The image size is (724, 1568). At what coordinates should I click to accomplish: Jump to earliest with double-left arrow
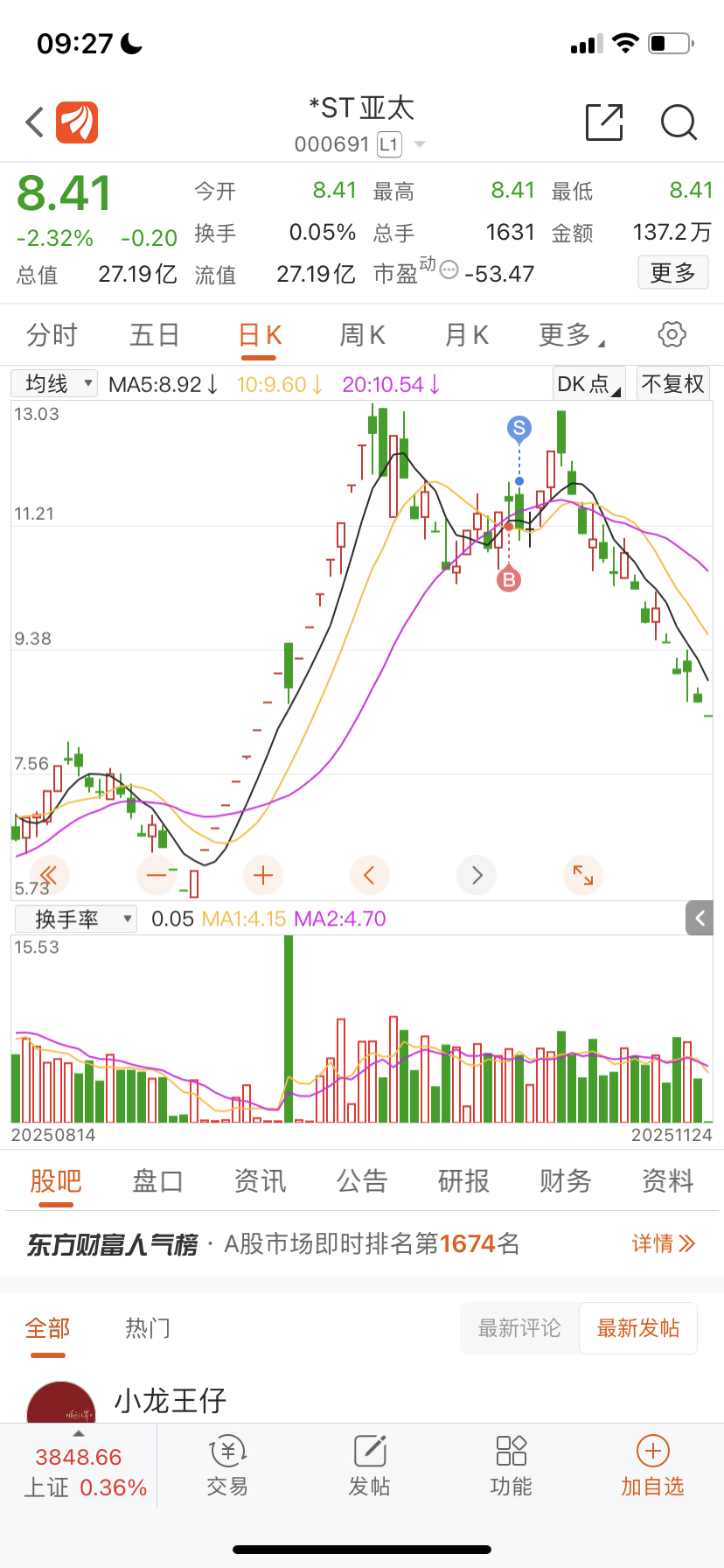pyautogui.click(x=48, y=875)
